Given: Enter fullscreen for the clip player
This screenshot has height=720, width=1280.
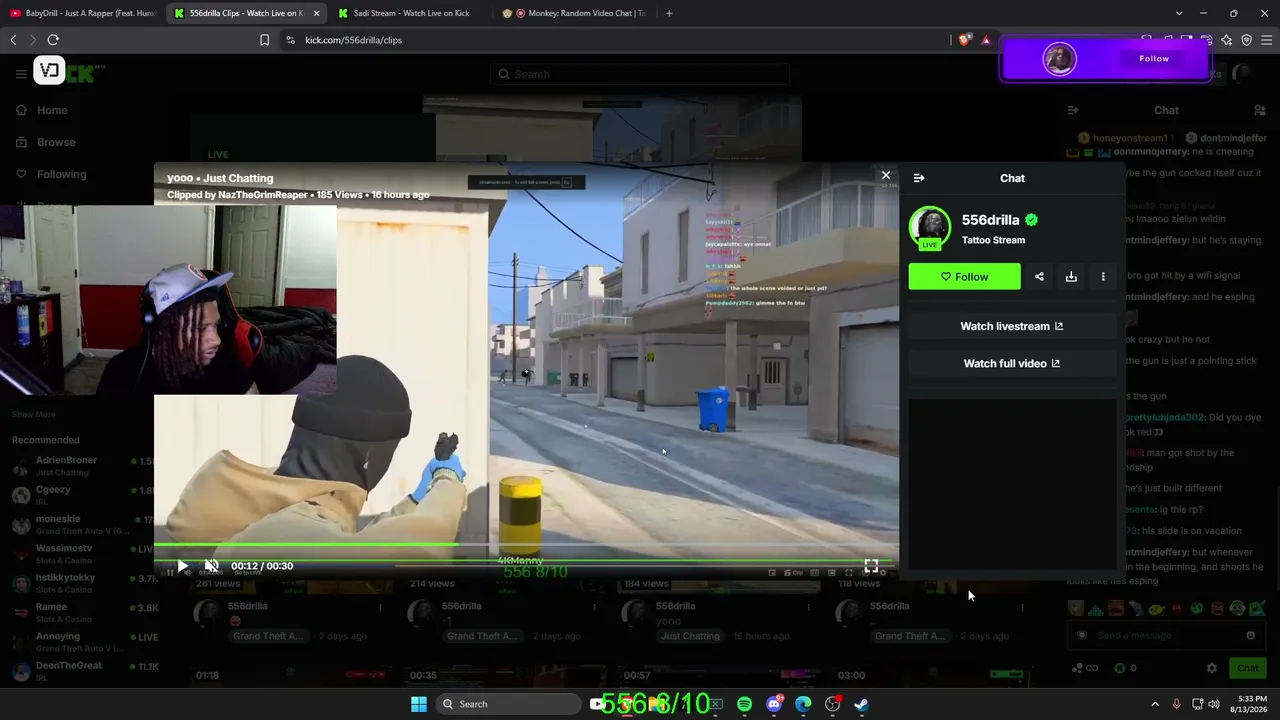Looking at the screenshot, I should (871, 566).
